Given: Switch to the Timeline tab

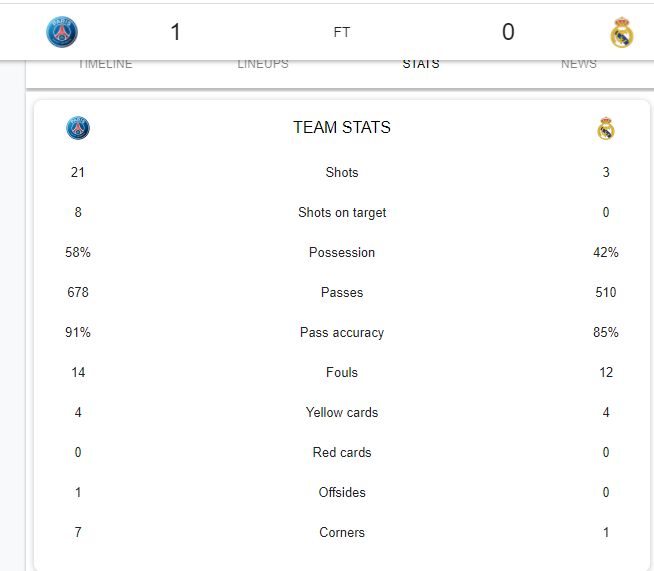Looking at the screenshot, I should point(105,64).
